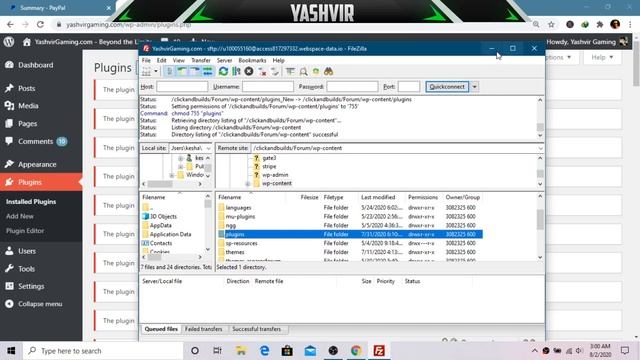Open the Site Manager dropdown arrow
Screen dimensions: 640x360
click(x=156, y=71)
